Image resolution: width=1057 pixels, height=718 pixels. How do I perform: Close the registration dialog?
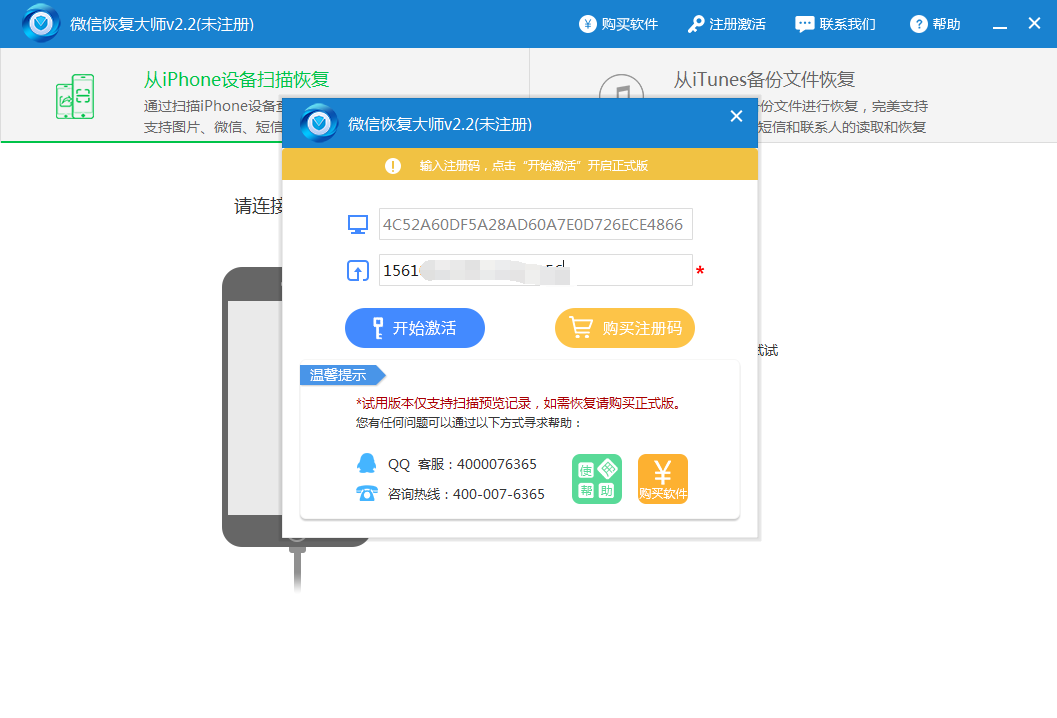pyautogui.click(x=736, y=117)
